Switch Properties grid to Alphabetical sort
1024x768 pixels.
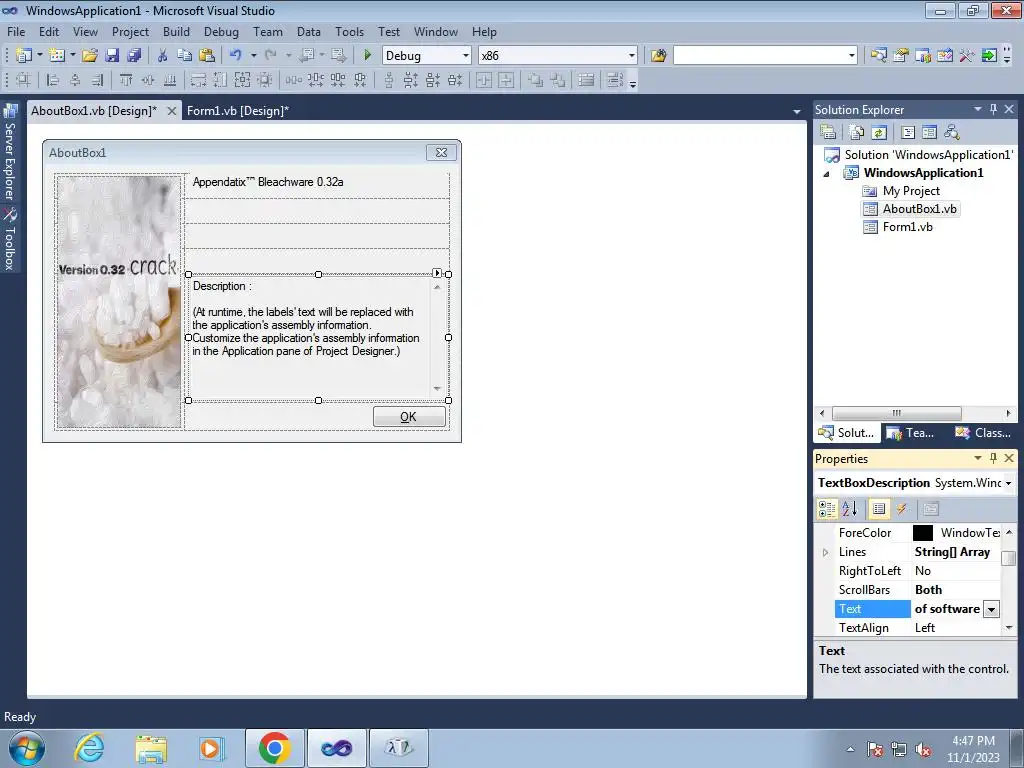click(850, 509)
